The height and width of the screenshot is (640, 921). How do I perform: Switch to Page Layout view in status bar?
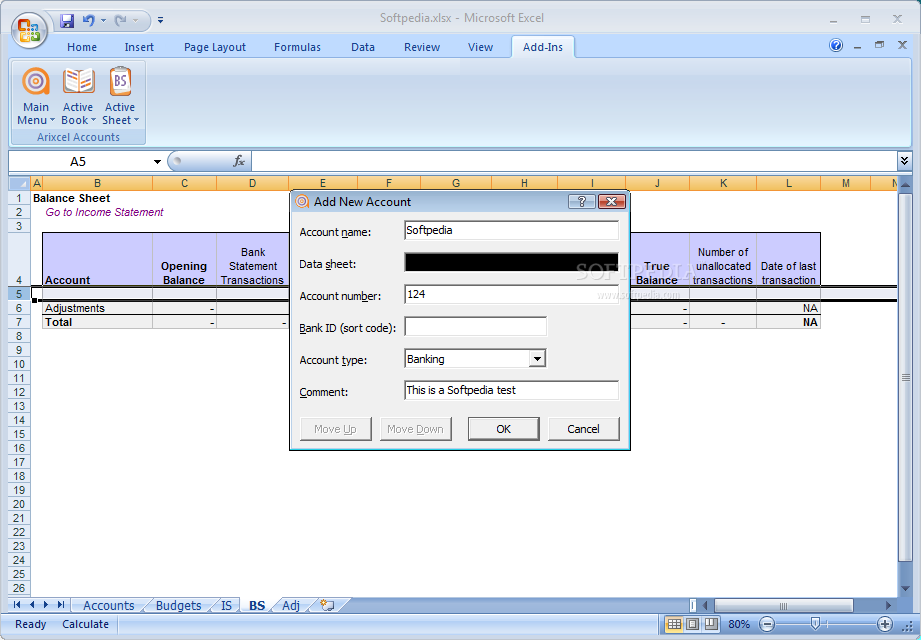[693, 624]
